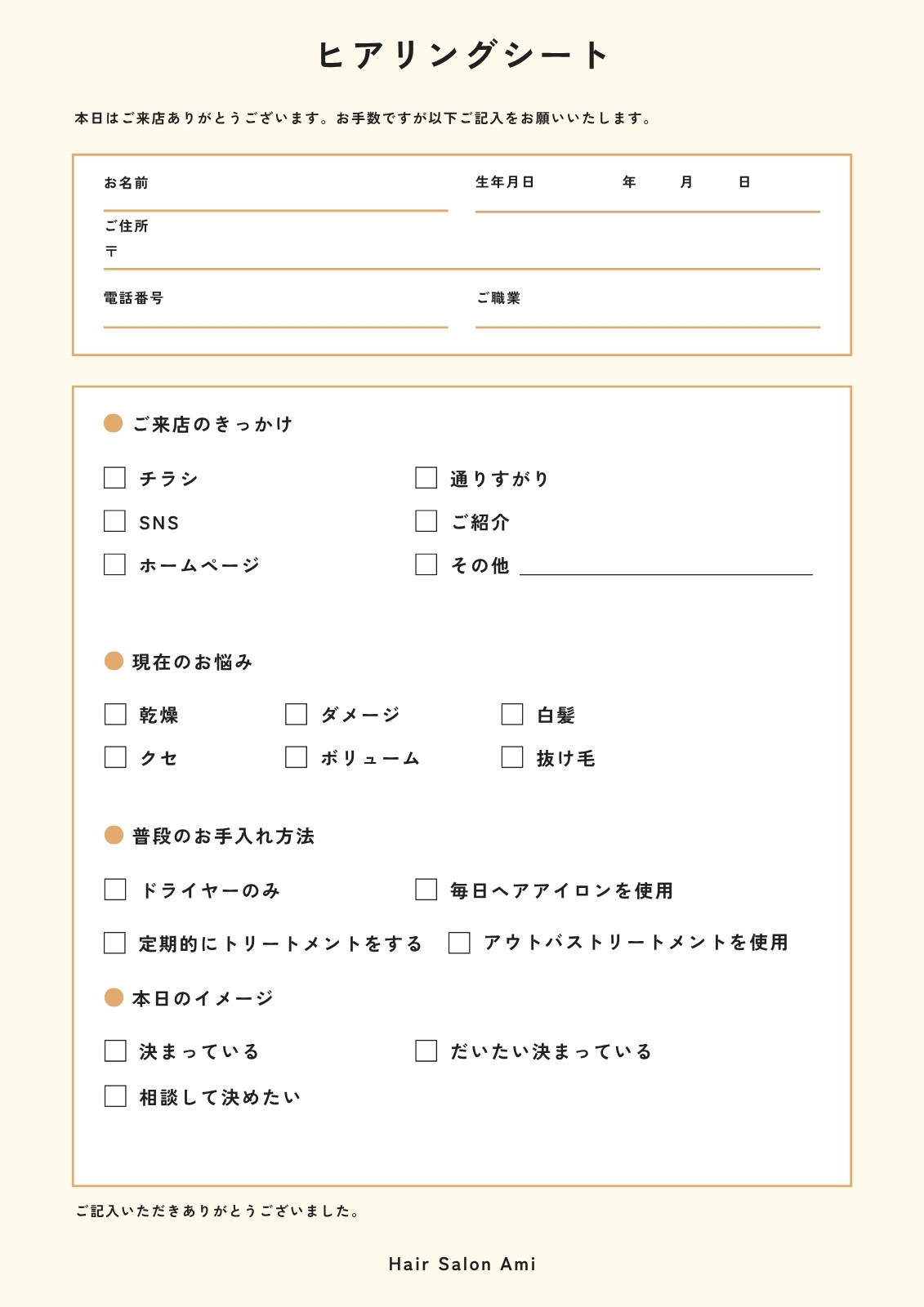Check the その他 checkbox
The height and width of the screenshot is (1307, 924).
click(426, 564)
